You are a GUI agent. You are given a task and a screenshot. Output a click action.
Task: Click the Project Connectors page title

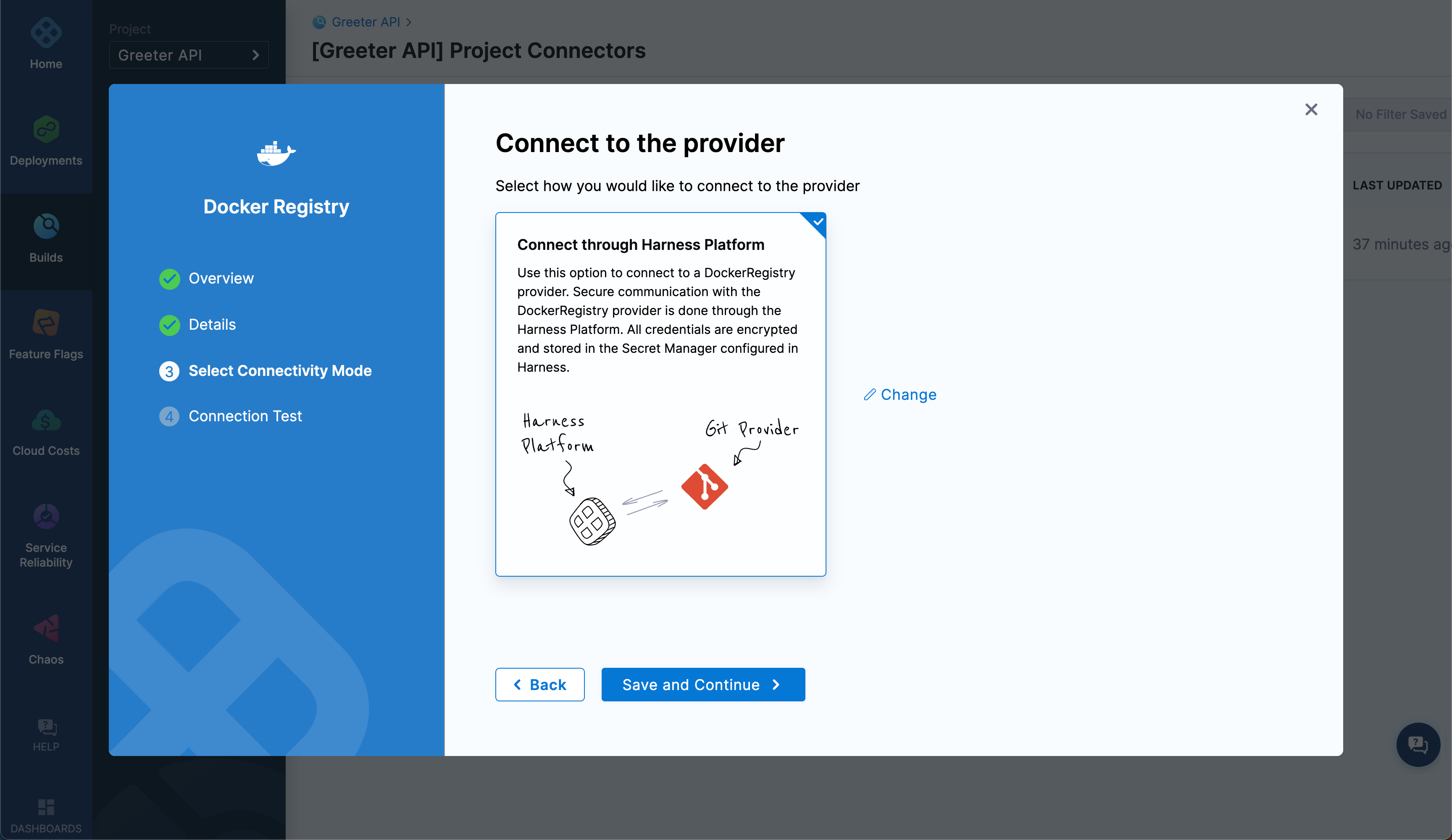click(x=479, y=51)
